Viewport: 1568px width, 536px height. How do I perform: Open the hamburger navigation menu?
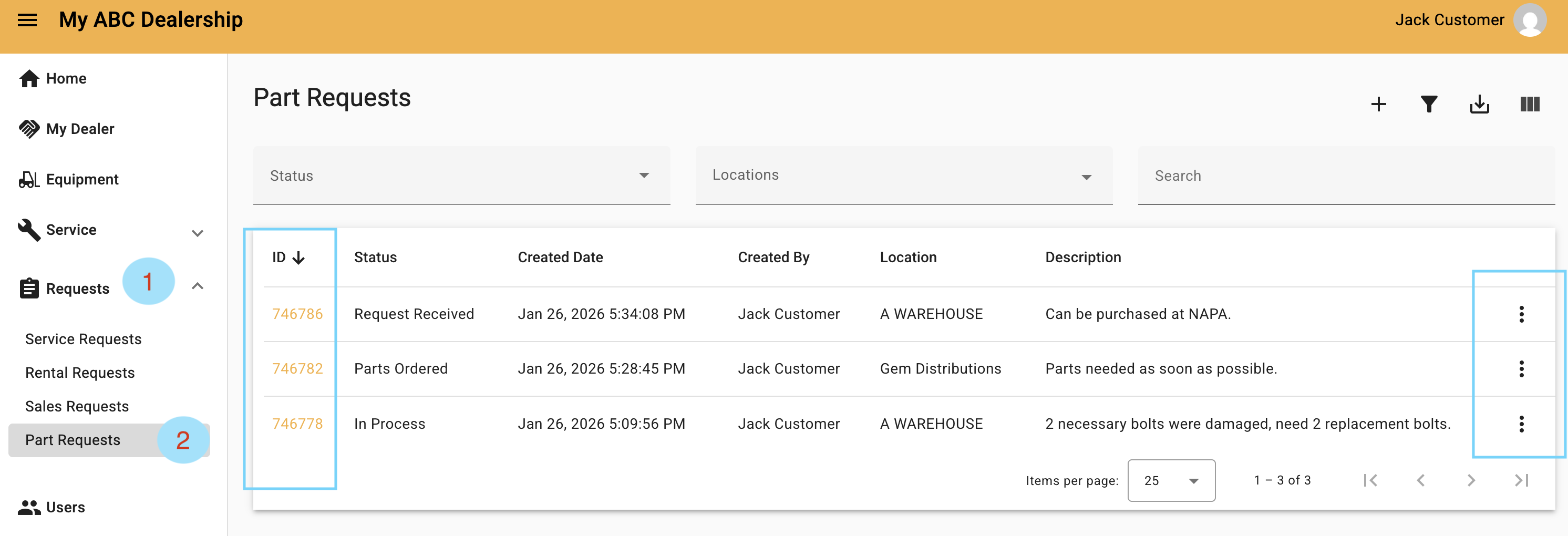[27, 20]
